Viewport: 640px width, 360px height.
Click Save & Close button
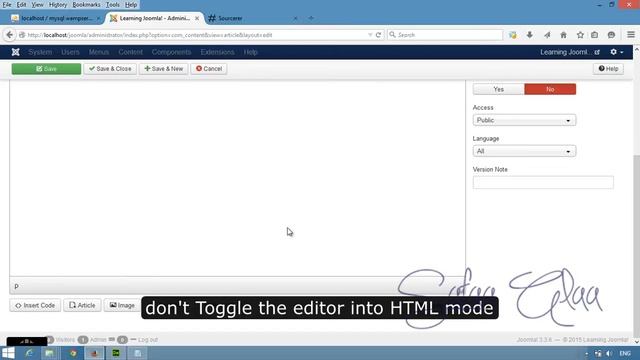[x=110, y=69]
